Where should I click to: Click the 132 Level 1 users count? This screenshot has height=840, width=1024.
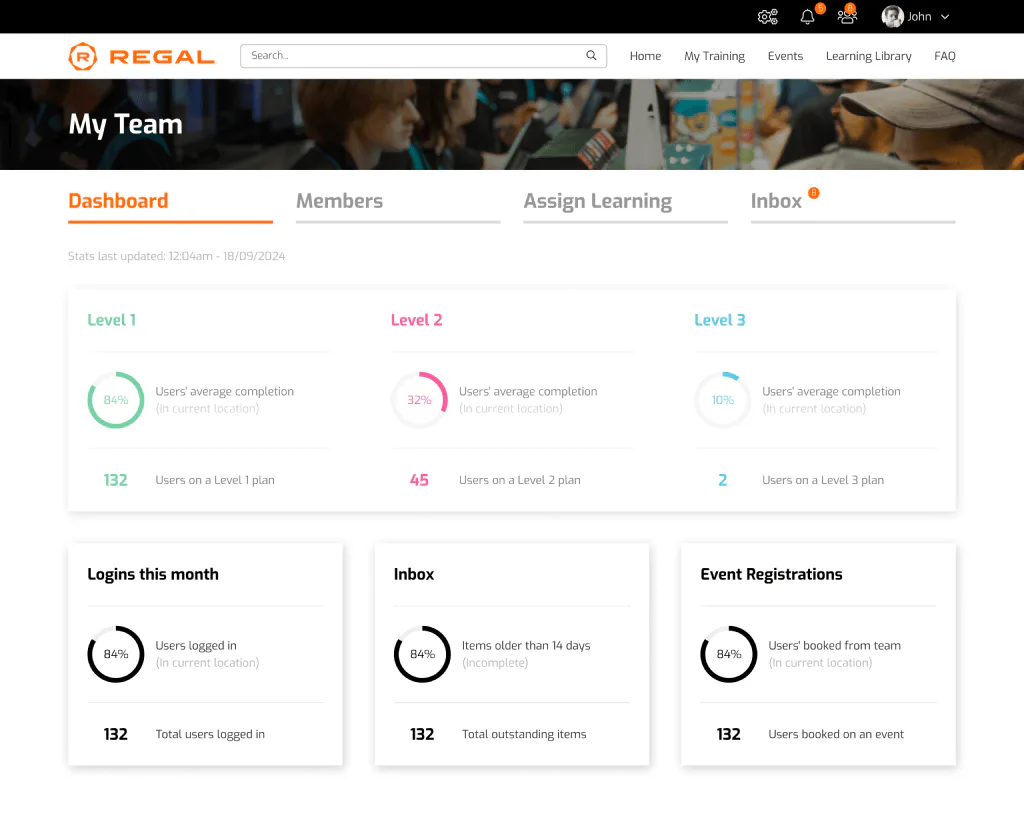coord(116,480)
